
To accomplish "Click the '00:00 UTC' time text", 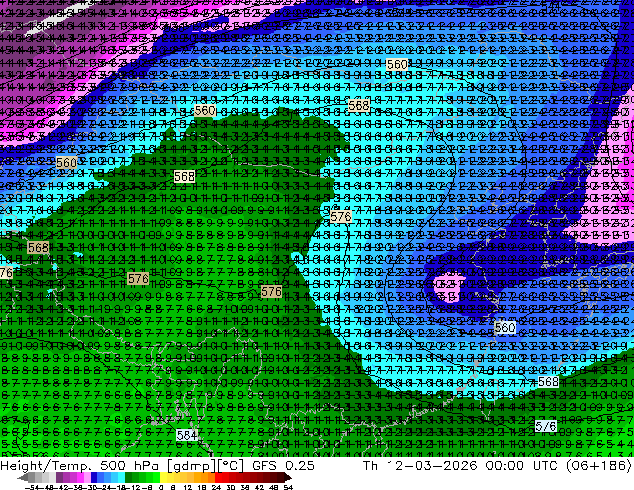I will [523, 465].
